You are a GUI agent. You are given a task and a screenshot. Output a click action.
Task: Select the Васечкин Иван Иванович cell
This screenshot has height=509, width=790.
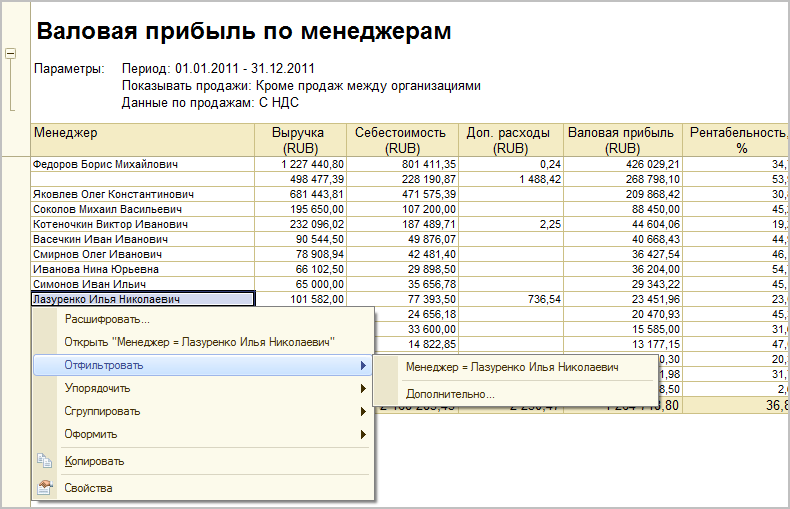point(143,239)
